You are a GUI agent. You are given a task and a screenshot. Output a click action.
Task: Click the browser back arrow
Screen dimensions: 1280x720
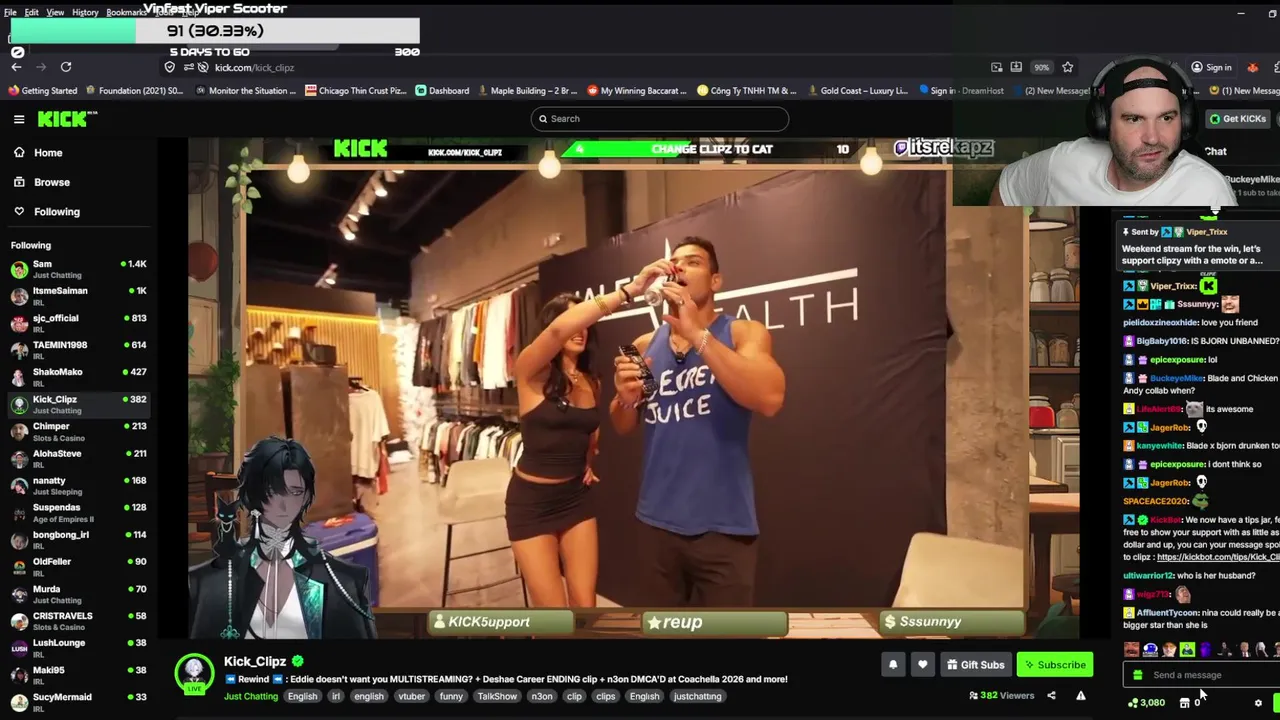[x=16, y=67]
